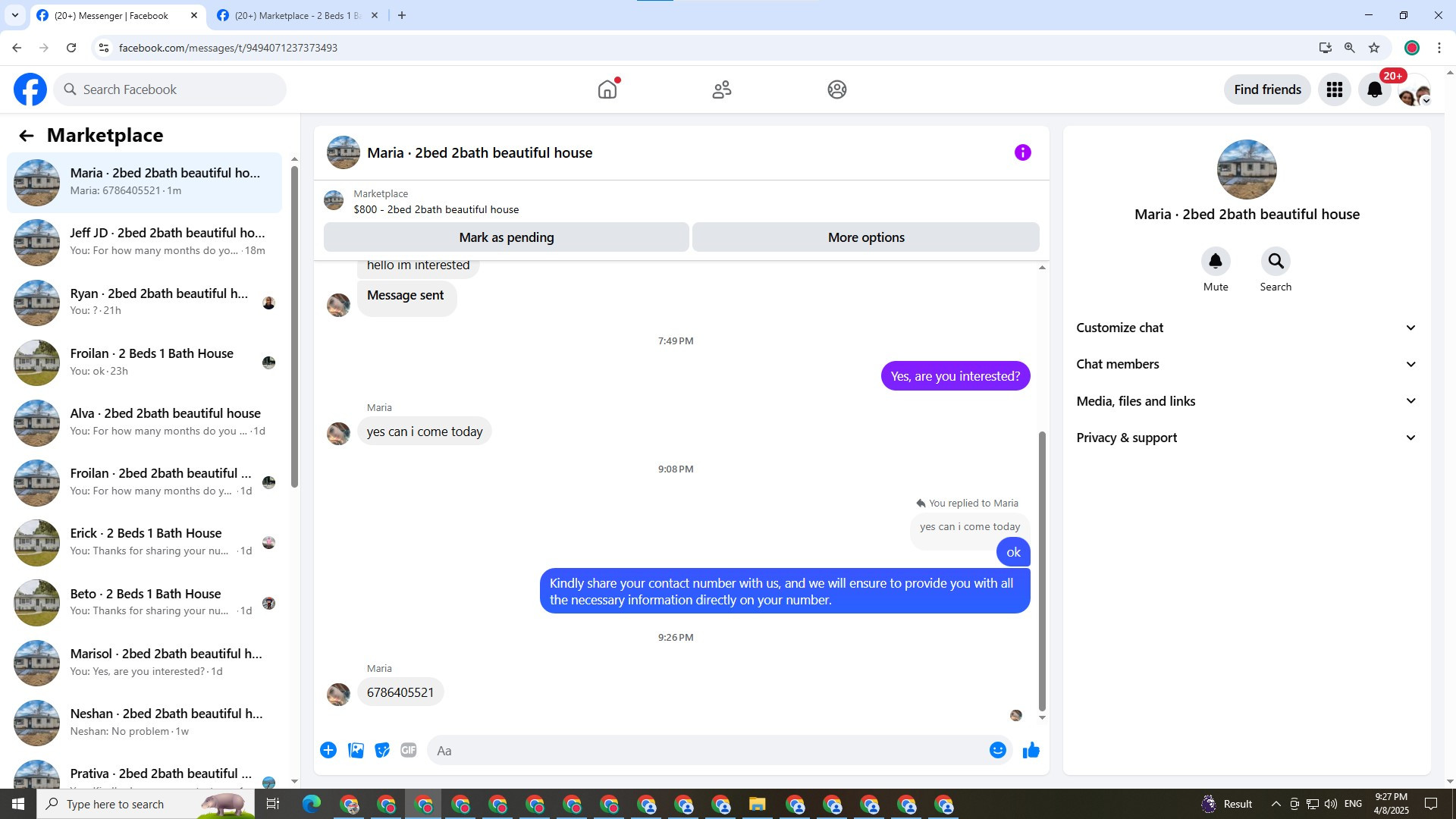
Task: Click the Mark as pending button
Action: (506, 237)
